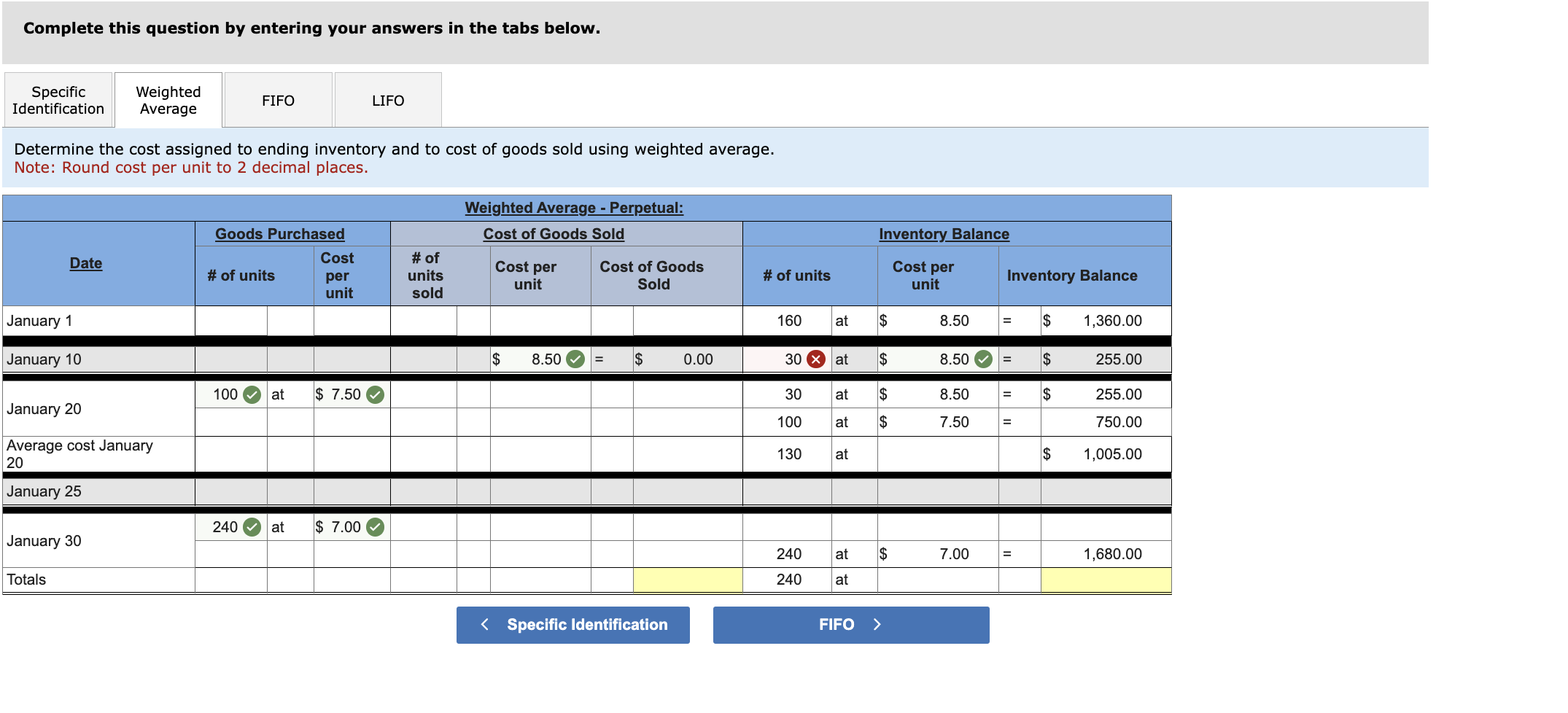Select the January 10 units field showing 30

[x=787, y=359]
